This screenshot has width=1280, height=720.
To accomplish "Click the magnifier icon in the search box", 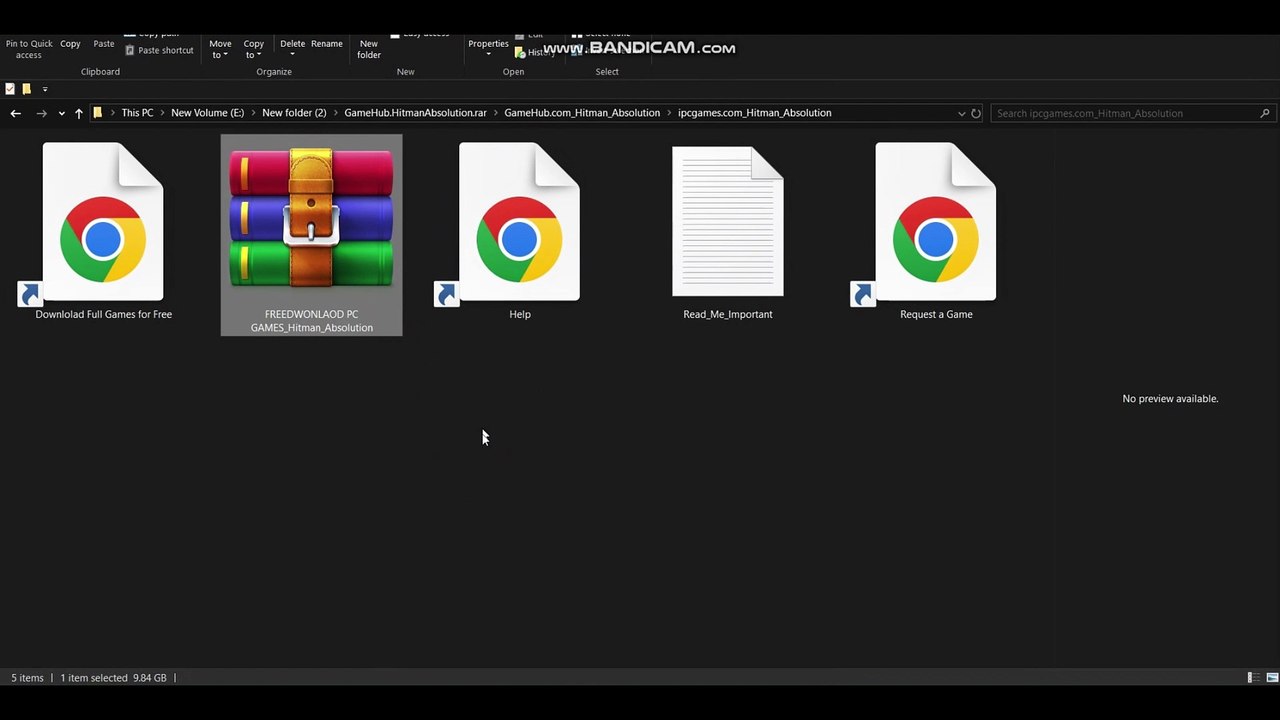I will click(x=1266, y=113).
